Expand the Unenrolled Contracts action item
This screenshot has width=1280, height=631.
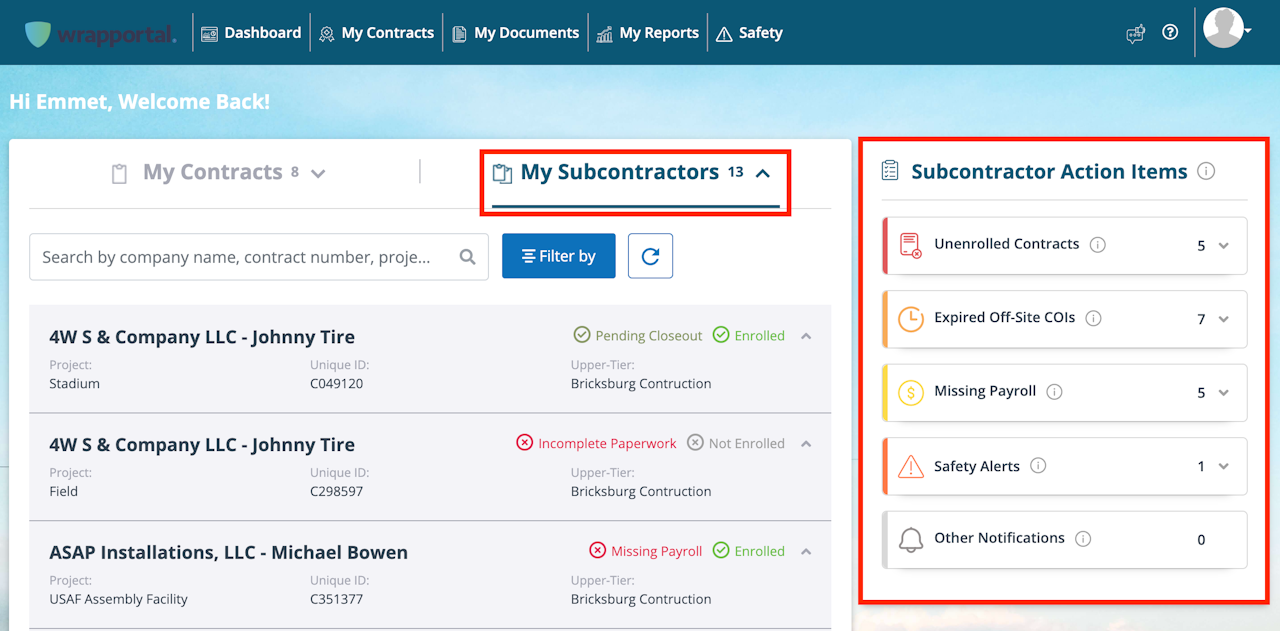tap(1223, 246)
